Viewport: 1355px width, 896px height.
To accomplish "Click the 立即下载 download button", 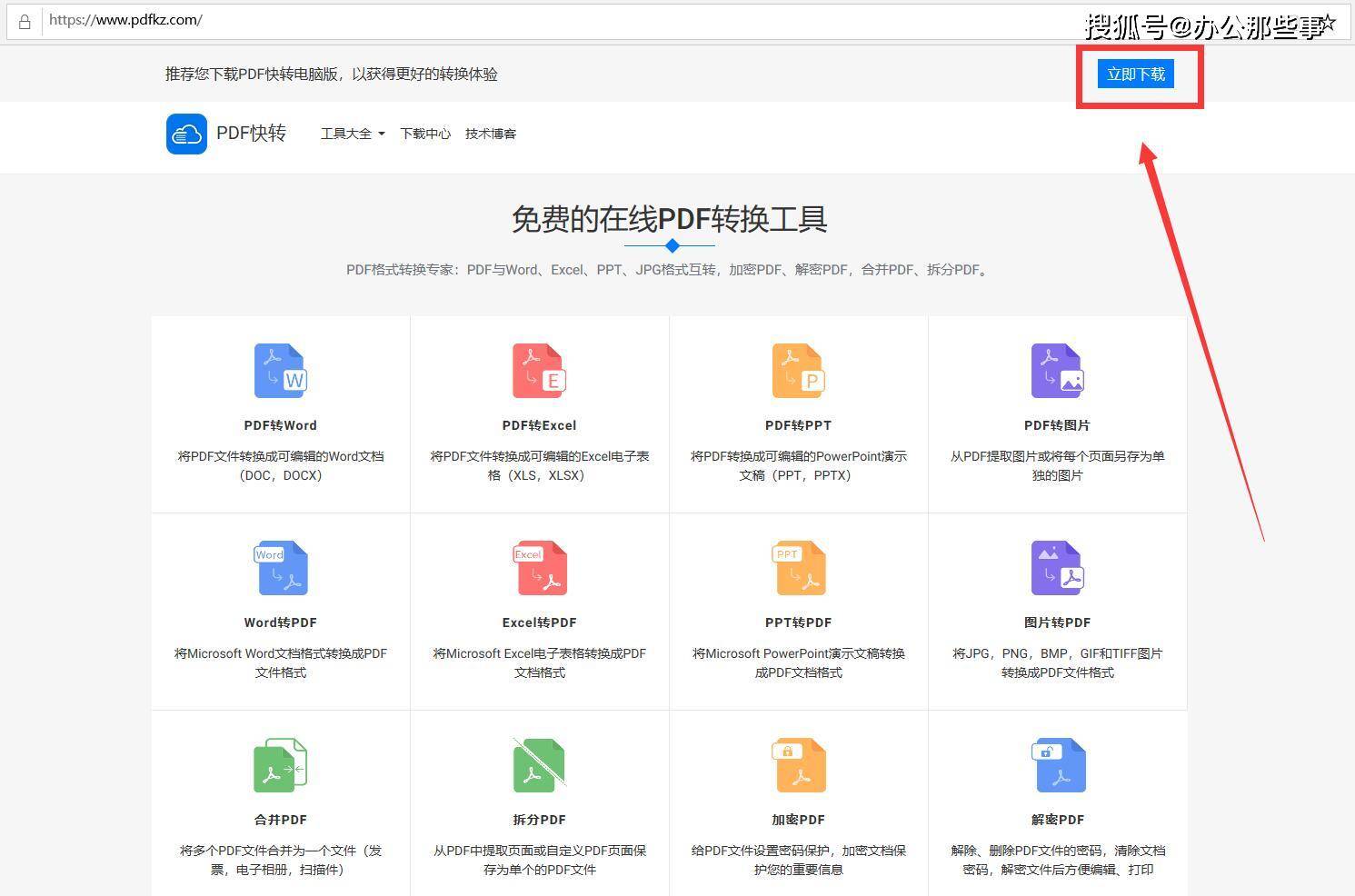I will pos(1135,74).
